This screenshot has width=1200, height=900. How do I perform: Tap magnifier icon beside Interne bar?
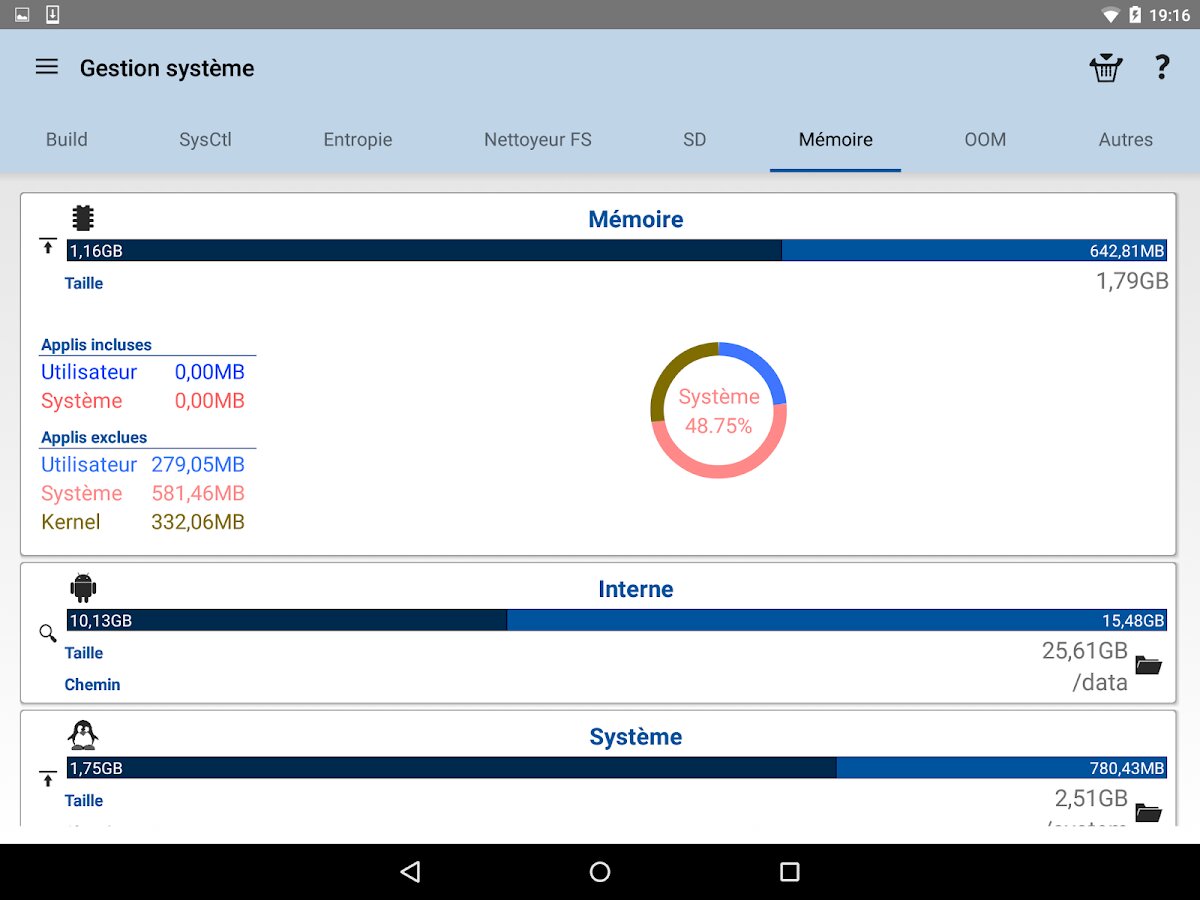pos(48,633)
